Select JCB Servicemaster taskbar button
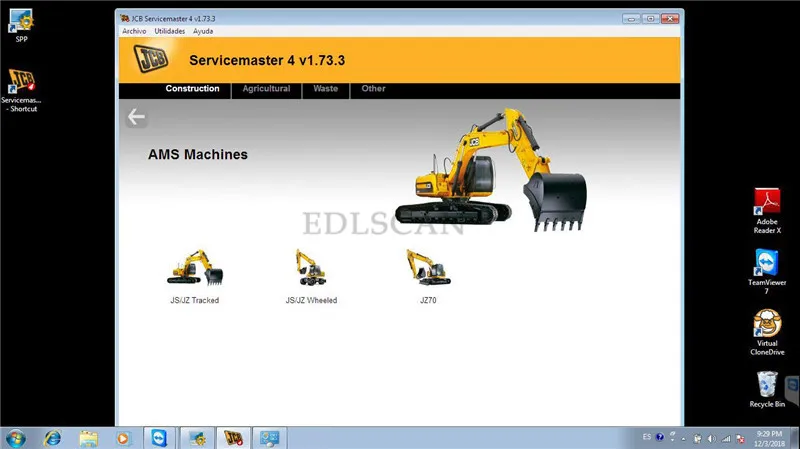 pos(233,438)
